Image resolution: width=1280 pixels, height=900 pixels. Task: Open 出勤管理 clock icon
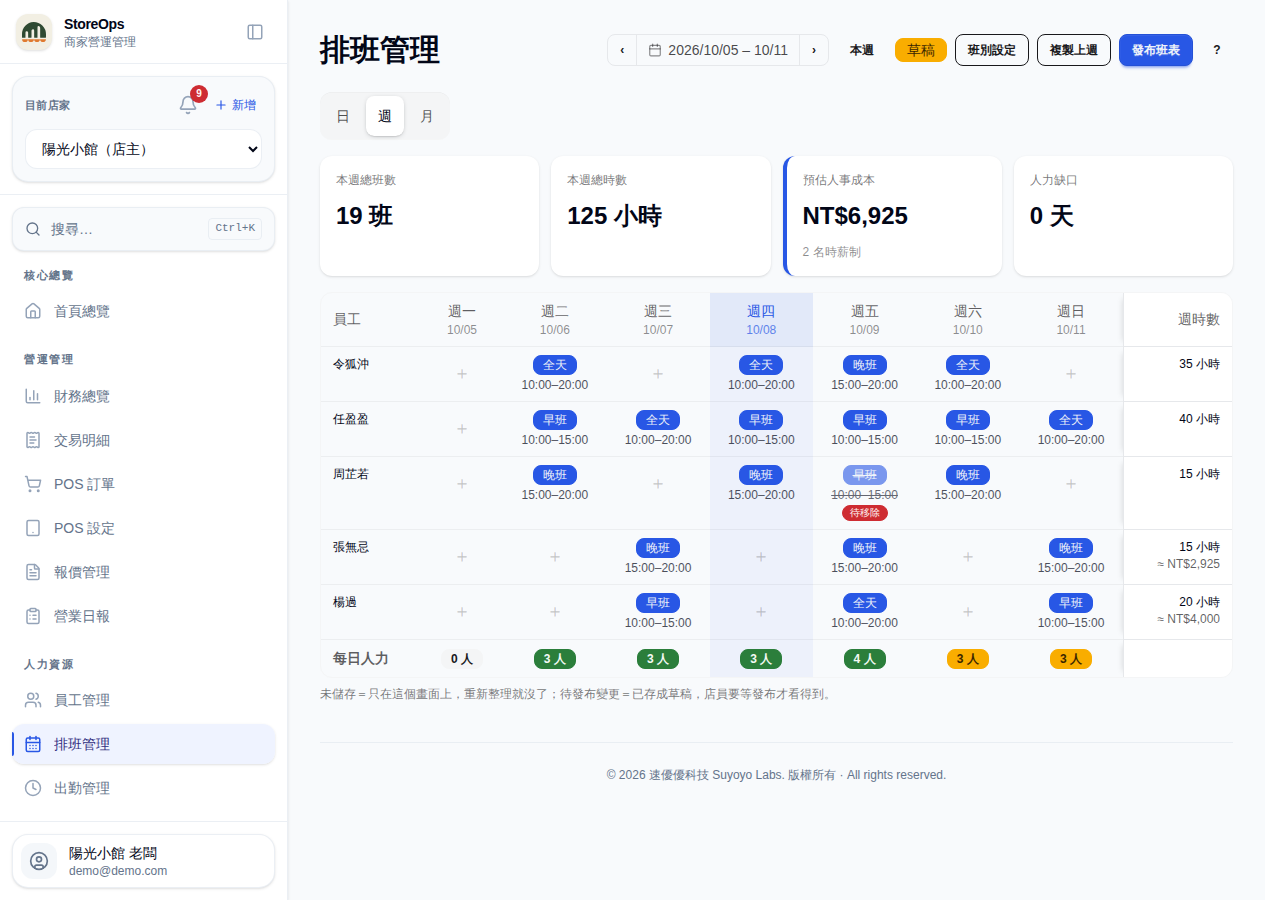point(33,788)
